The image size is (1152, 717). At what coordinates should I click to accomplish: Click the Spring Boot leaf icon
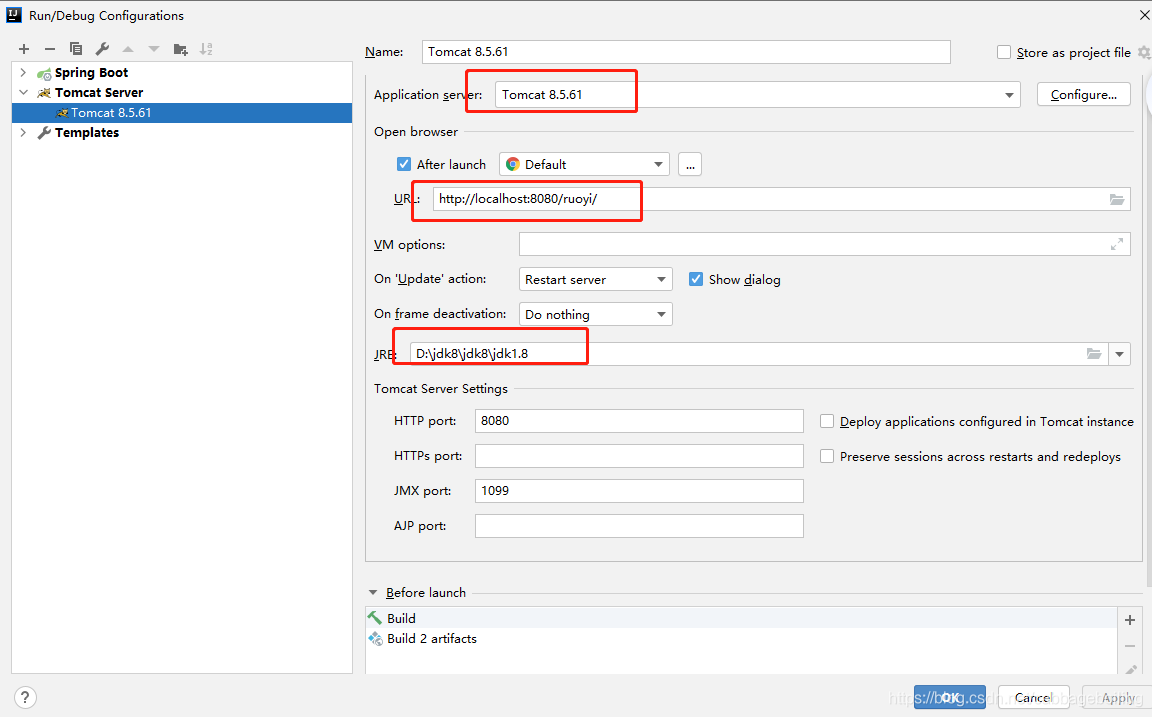tap(44, 73)
